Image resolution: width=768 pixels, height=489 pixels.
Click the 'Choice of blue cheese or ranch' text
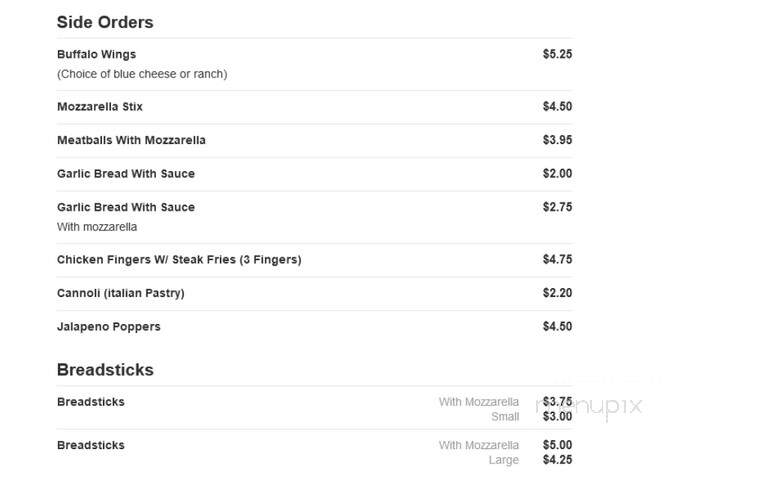click(142, 74)
